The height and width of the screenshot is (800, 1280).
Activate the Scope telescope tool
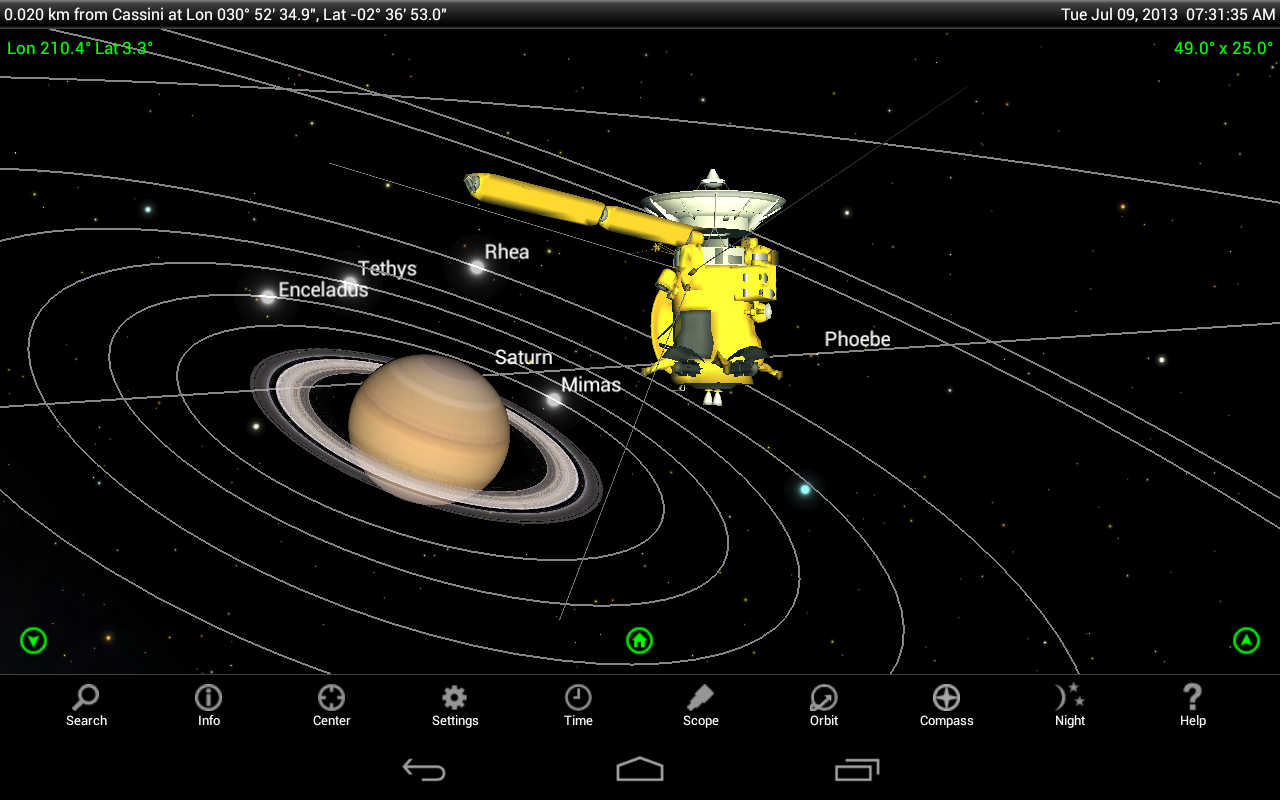(x=701, y=705)
